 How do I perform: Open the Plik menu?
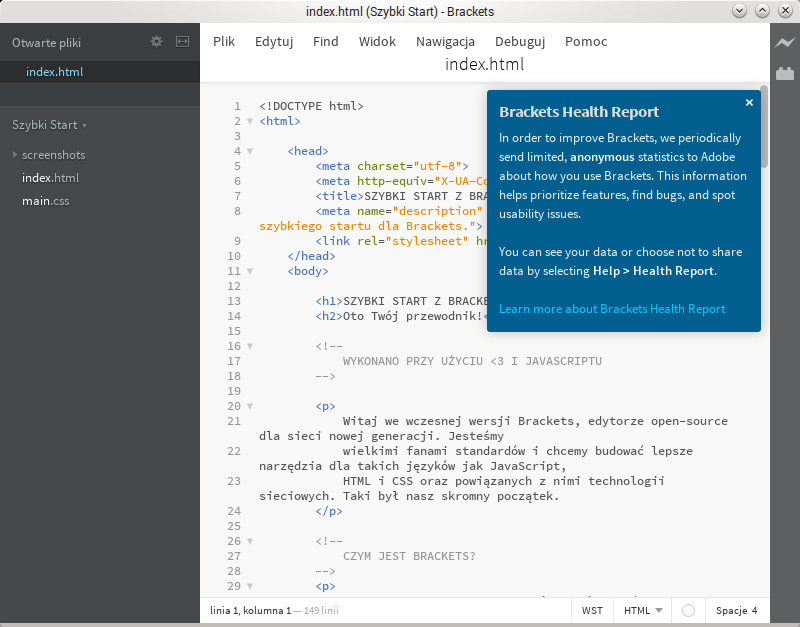pyautogui.click(x=224, y=41)
